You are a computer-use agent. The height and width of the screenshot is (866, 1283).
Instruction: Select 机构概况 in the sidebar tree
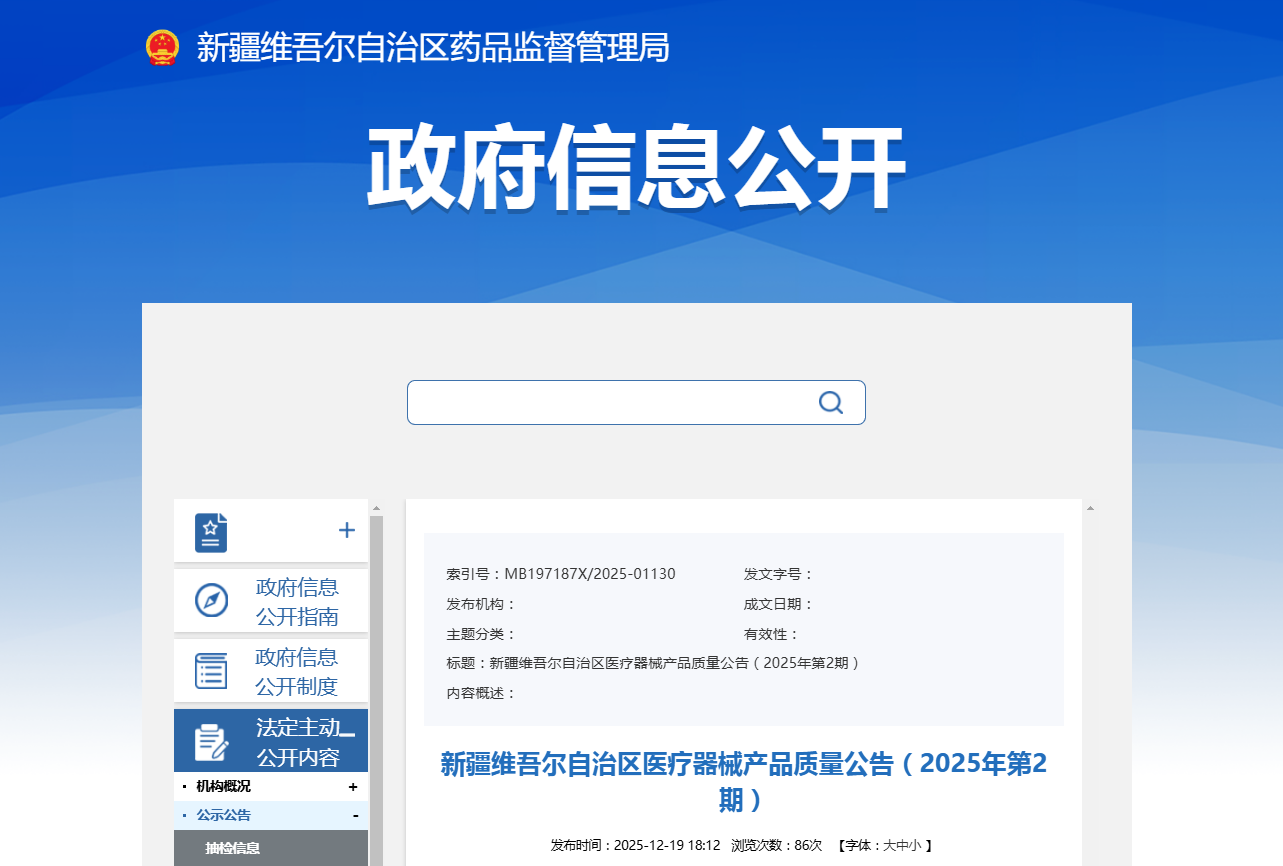pos(224,787)
